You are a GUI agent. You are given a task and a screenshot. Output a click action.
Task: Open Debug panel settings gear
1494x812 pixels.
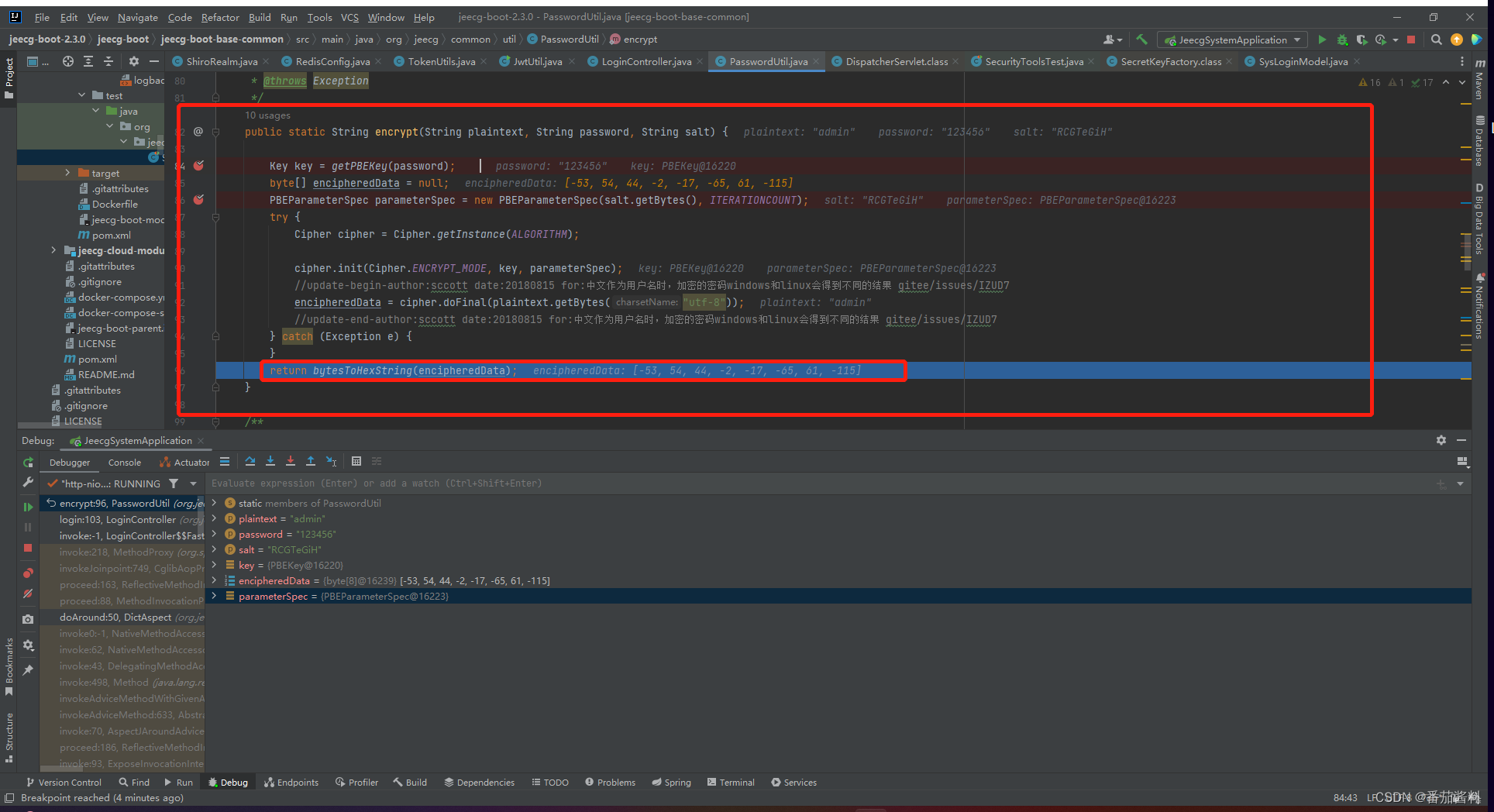(1441, 440)
